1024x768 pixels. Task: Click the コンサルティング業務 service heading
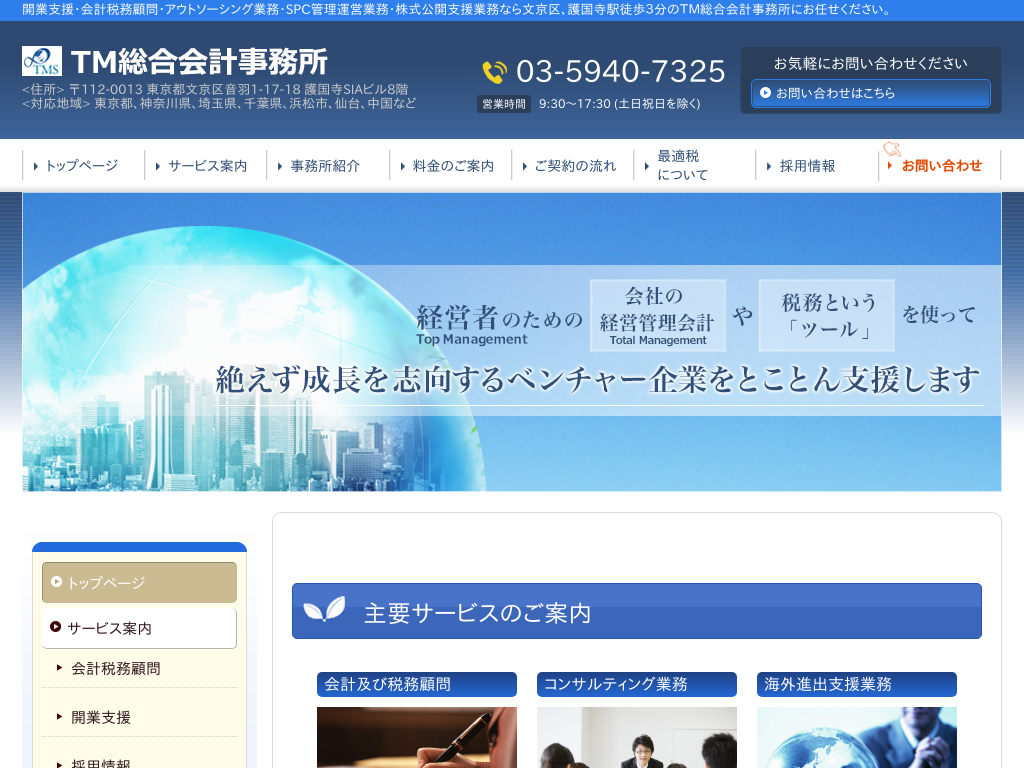point(637,684)
